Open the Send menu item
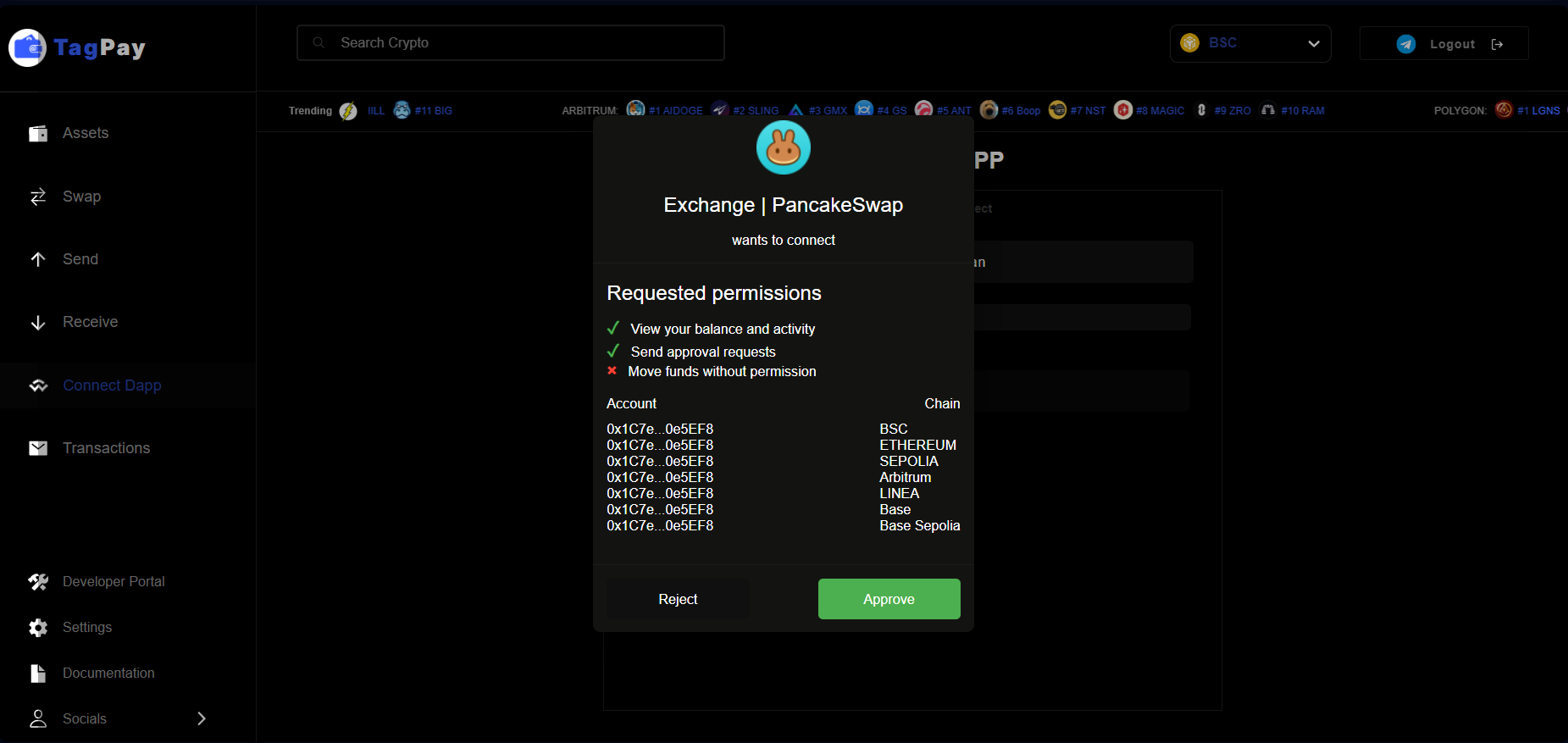Screen dimensions: 1568x743 tap(80, 259)
